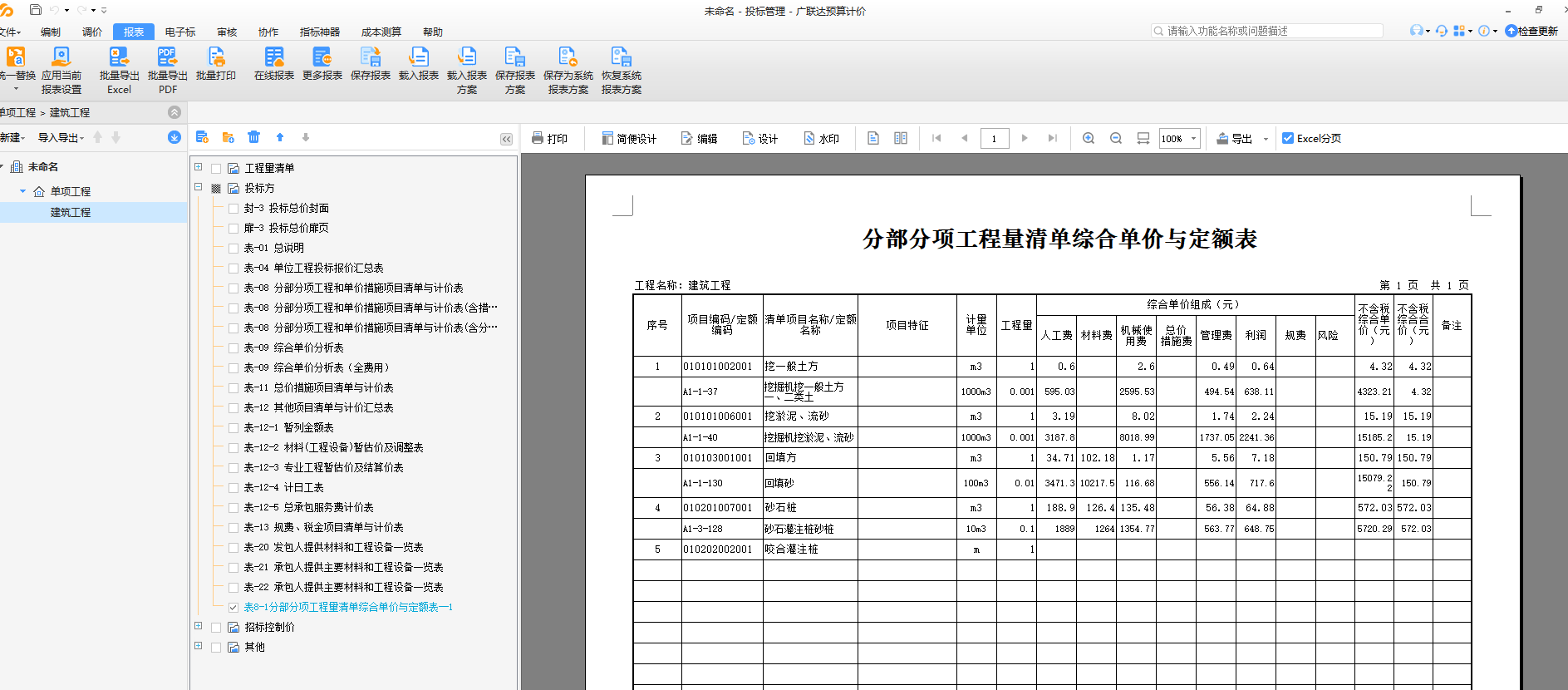Collapse the 单项工程 node in project tree

coord(22,191)
